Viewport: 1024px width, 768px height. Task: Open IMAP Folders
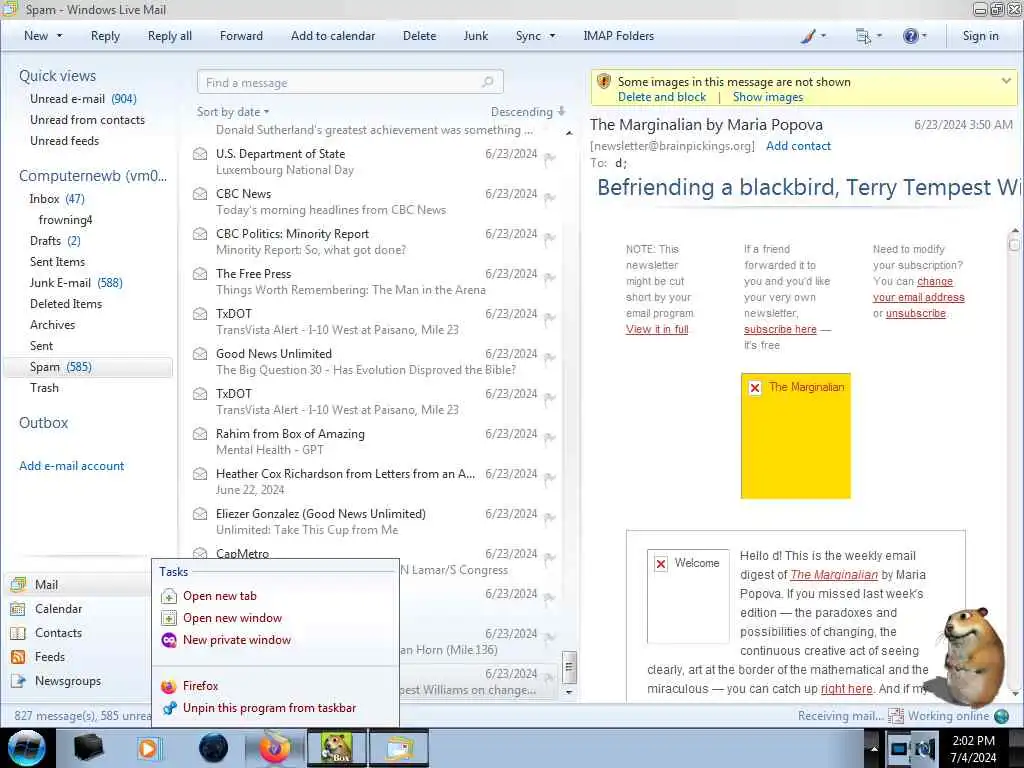pyautogui.click(x=618, y=36)
